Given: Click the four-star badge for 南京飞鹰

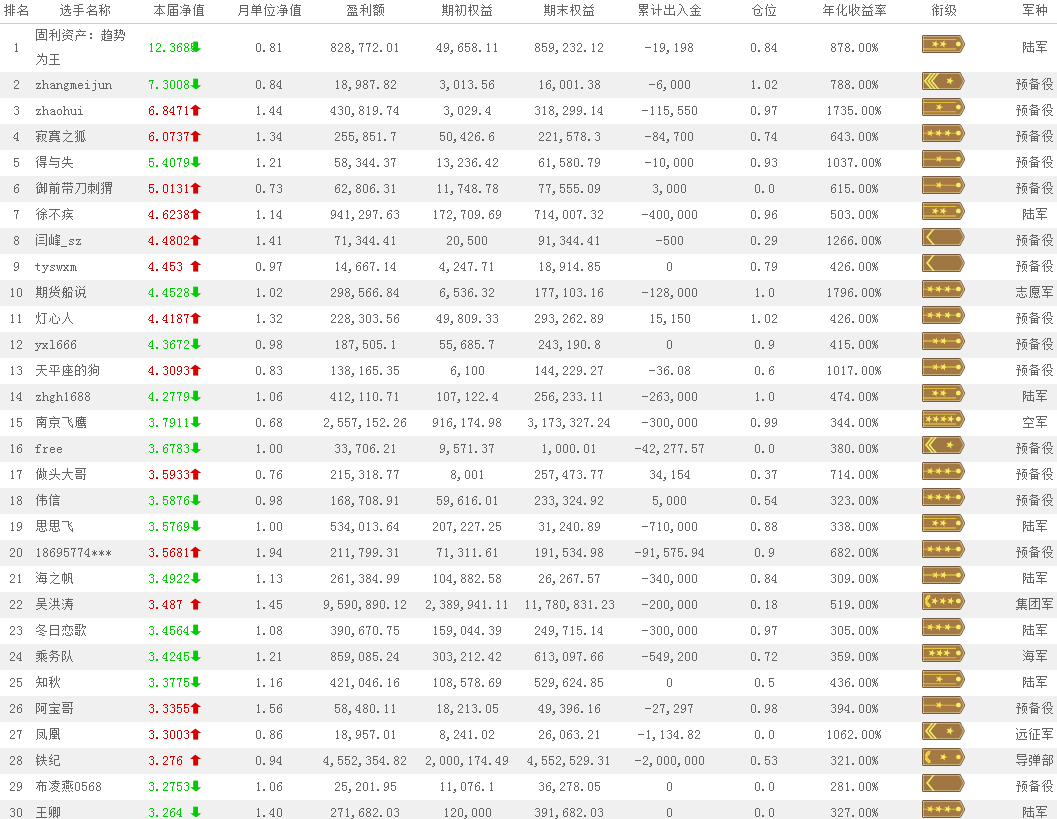Looking at the screenshot, I should 943,420.
